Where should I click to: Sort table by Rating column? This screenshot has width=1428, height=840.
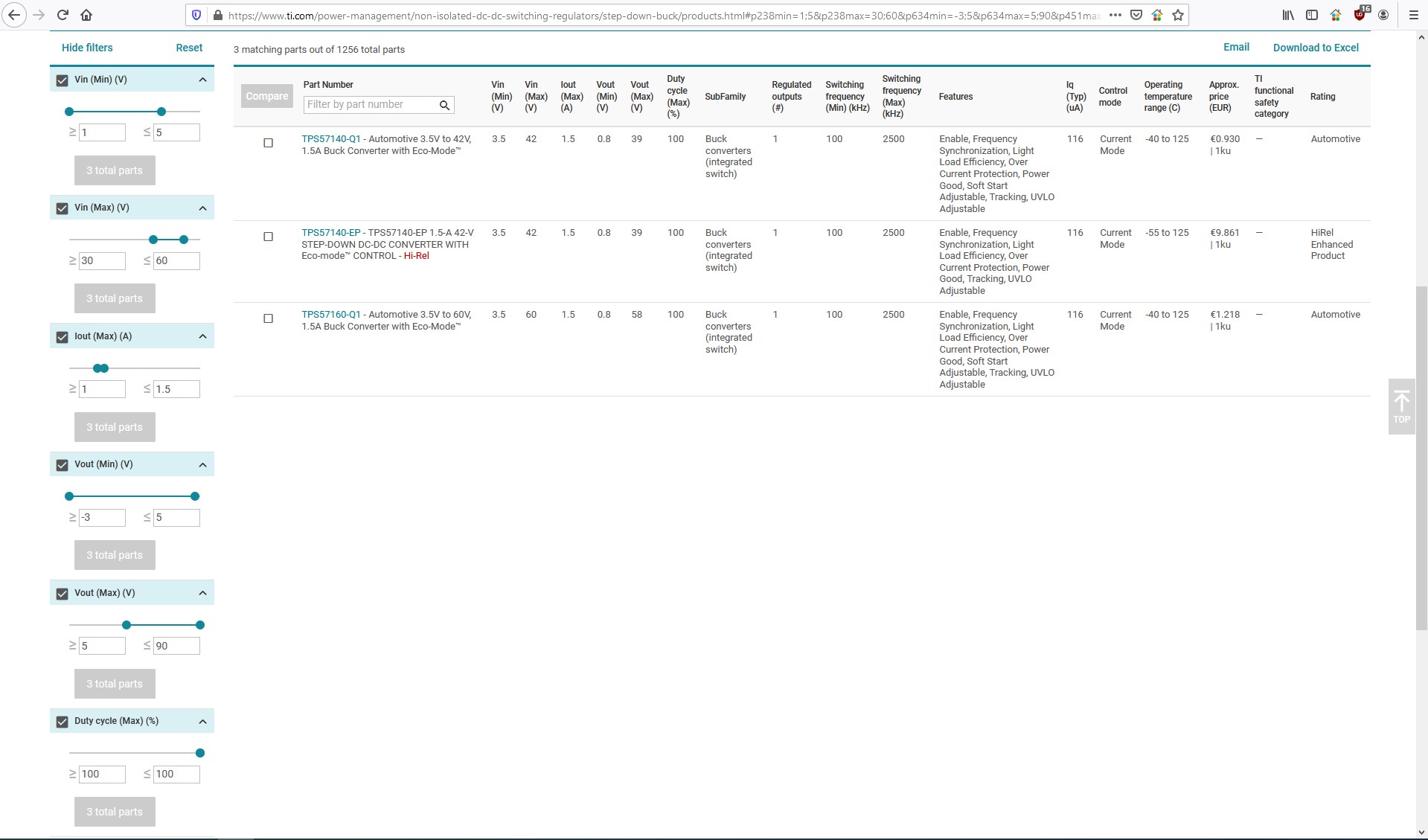(1322, 97)
